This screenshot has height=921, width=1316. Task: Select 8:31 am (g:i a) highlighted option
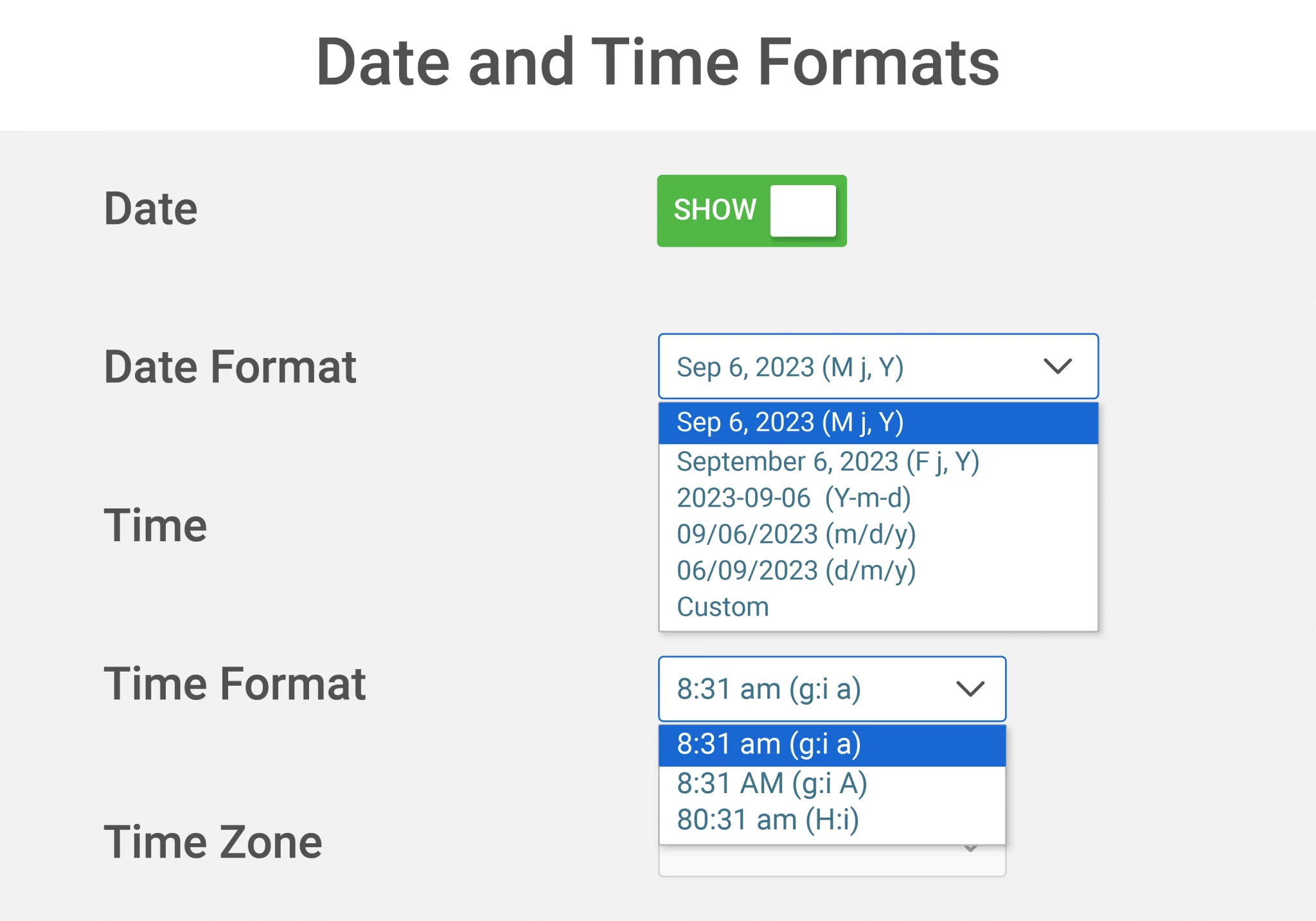click(x=832, y=745)
